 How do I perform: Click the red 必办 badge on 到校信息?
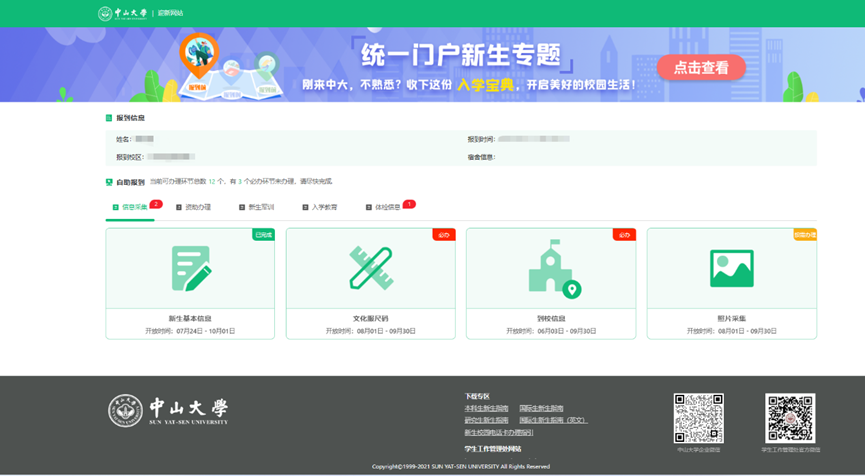[x=624, y=235]
